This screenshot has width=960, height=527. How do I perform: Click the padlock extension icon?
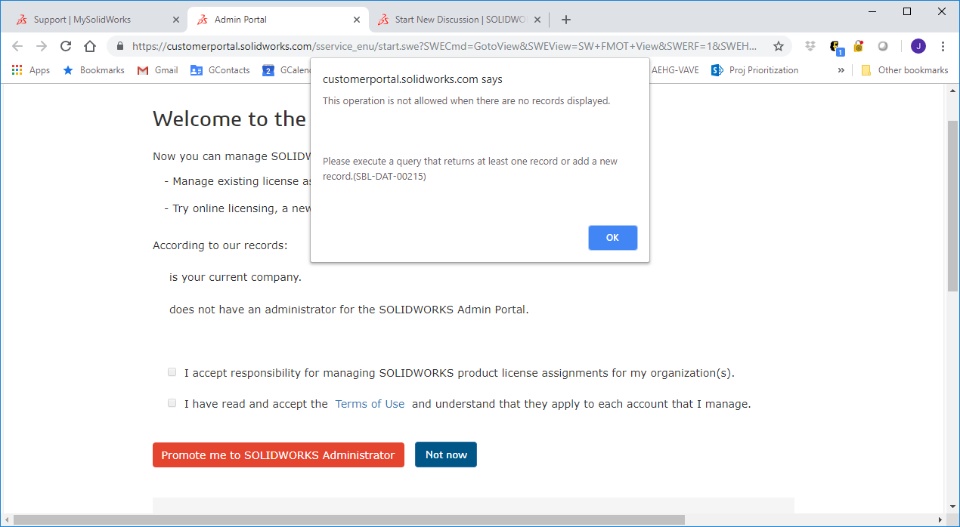click(x=858, y=46)
